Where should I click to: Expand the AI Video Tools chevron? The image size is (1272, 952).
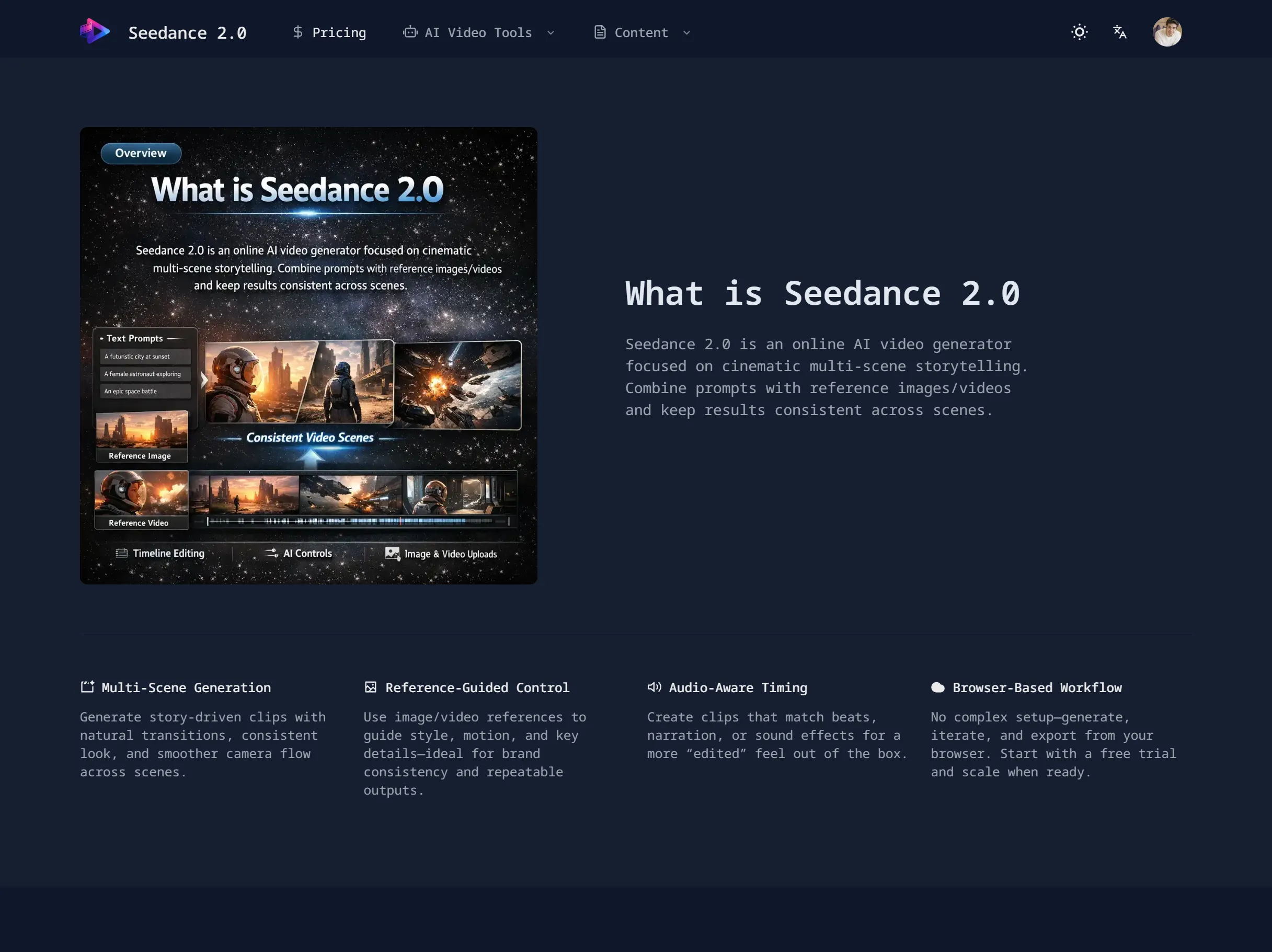tap(551, 33)
